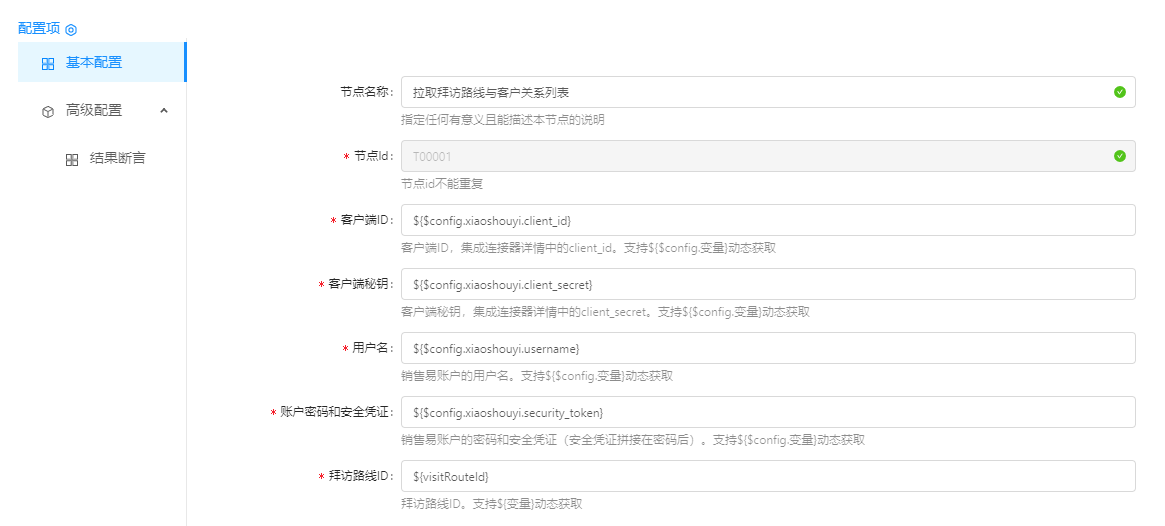This screenshot has height=526, width=1165.
Task: Select the 基本配置 menu item
Action: click(94, 63)
